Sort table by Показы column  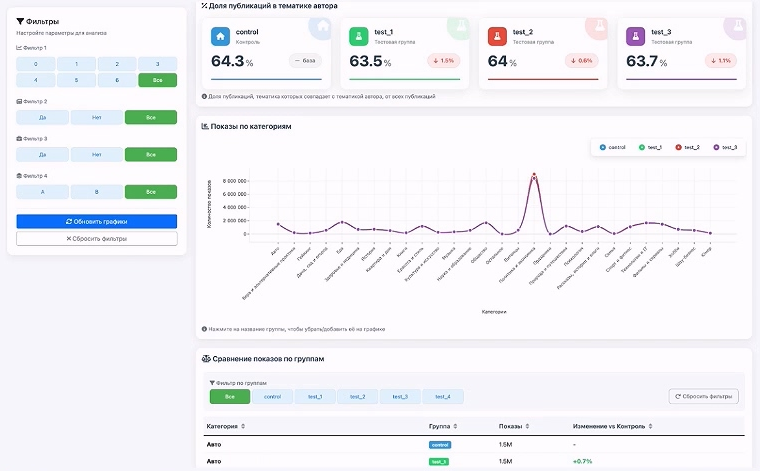pos(514,426)
